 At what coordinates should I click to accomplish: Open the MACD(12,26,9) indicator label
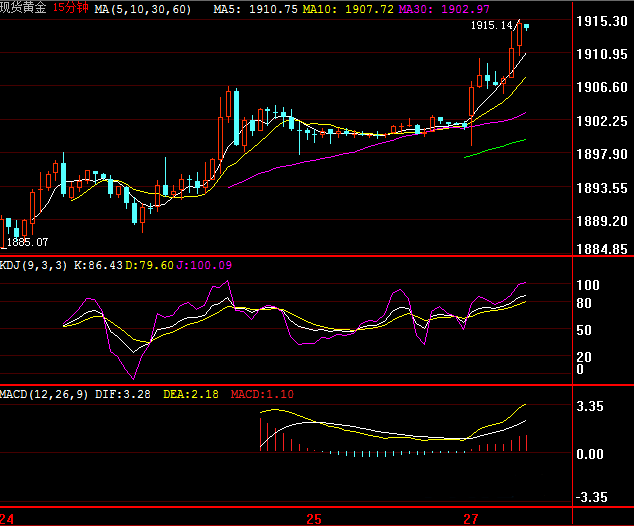pyautogui.click(x=46, y=394)
